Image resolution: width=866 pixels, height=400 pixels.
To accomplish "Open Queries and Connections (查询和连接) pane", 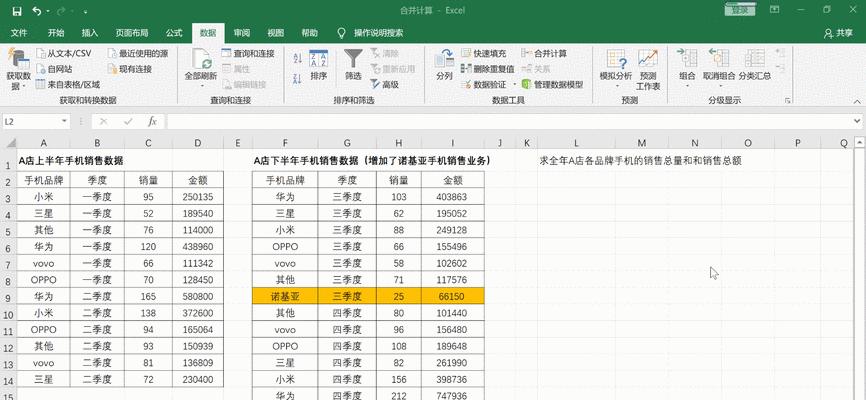I will [248, 54].
